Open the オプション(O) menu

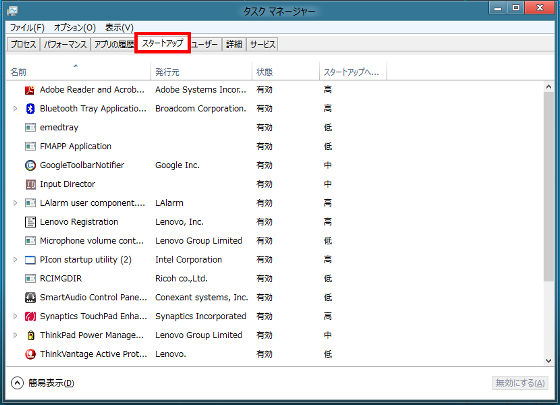pyautogui.click(x=75, y=28)
